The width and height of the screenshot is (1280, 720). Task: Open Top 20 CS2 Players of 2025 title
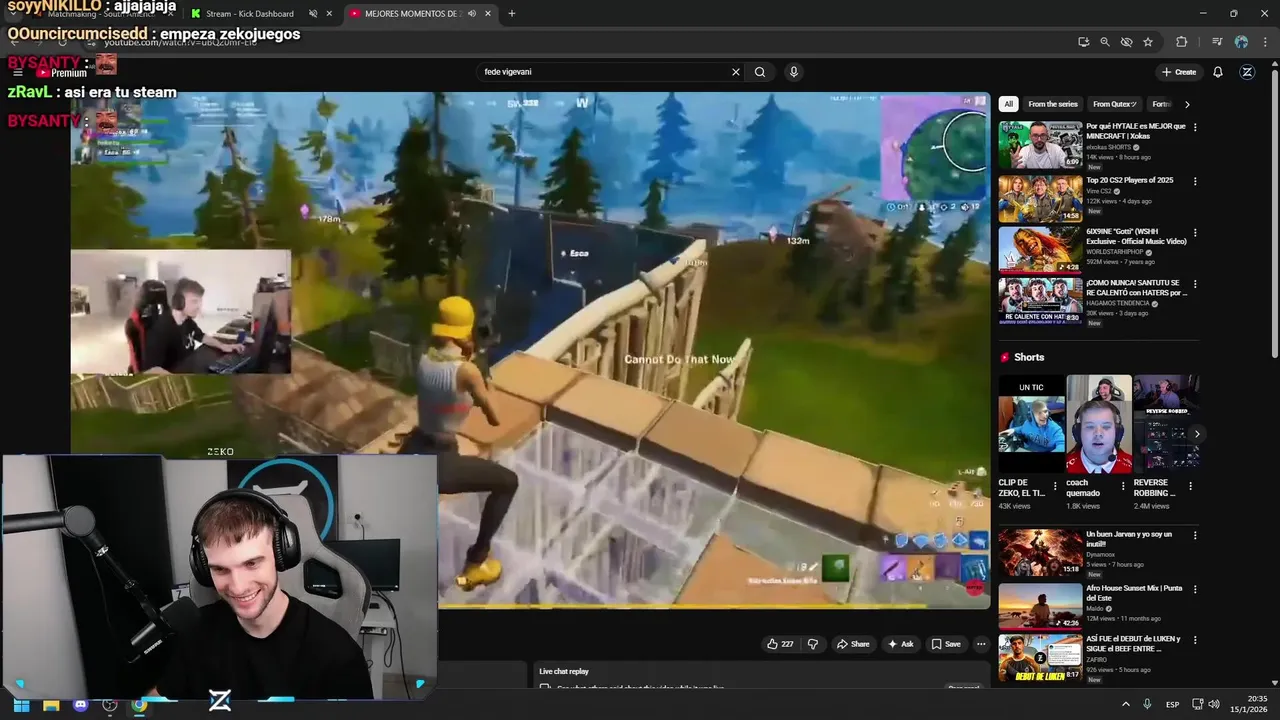(x=1130, y=180)
